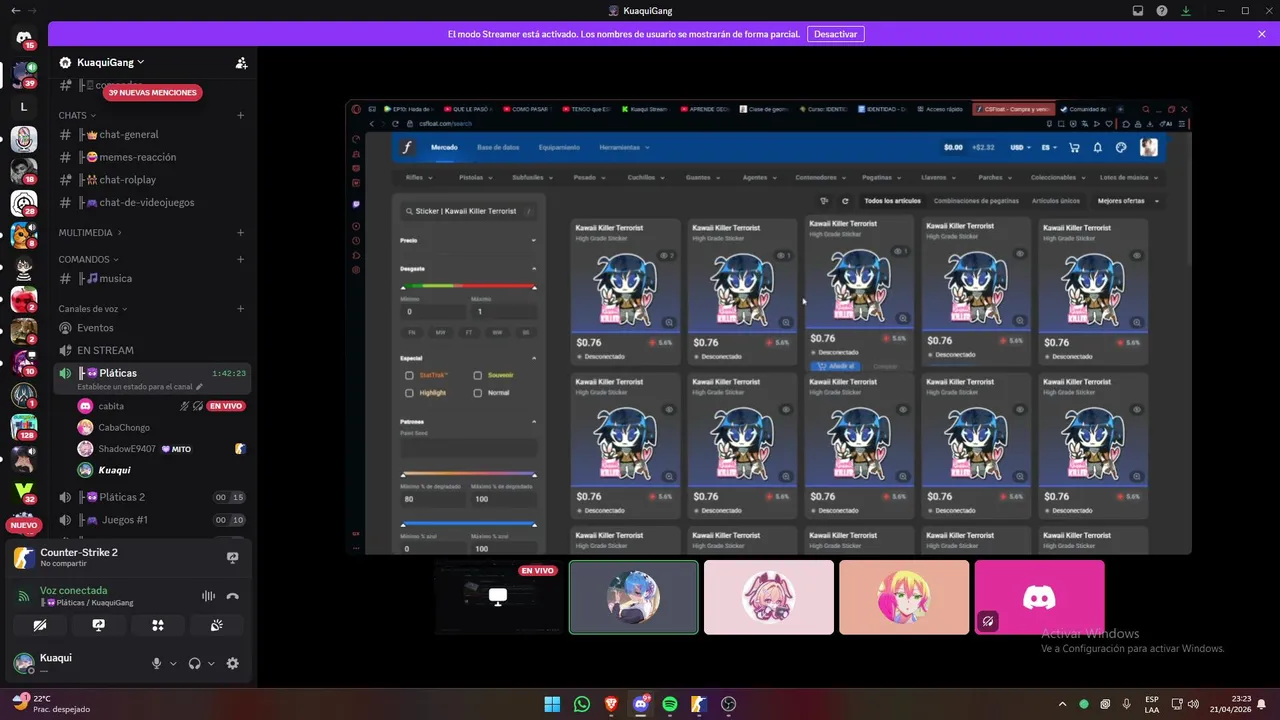Add a channel to the CHATS category
The image size is (1280, 720).
click(x=240, y=115)
